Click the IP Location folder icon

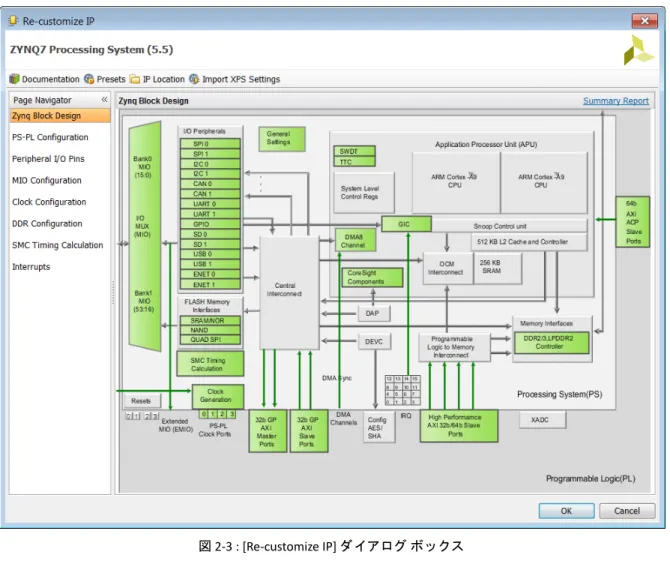[135, 79]
